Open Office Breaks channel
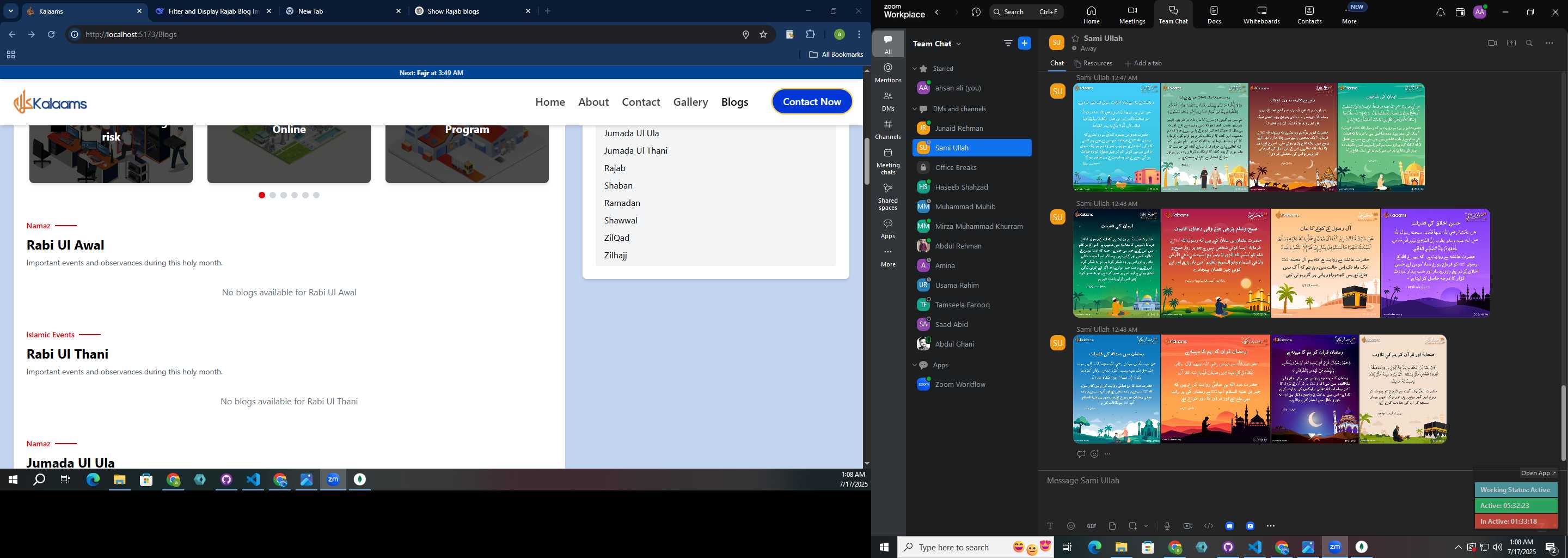Screen dimensions: 1568x558 971,167
